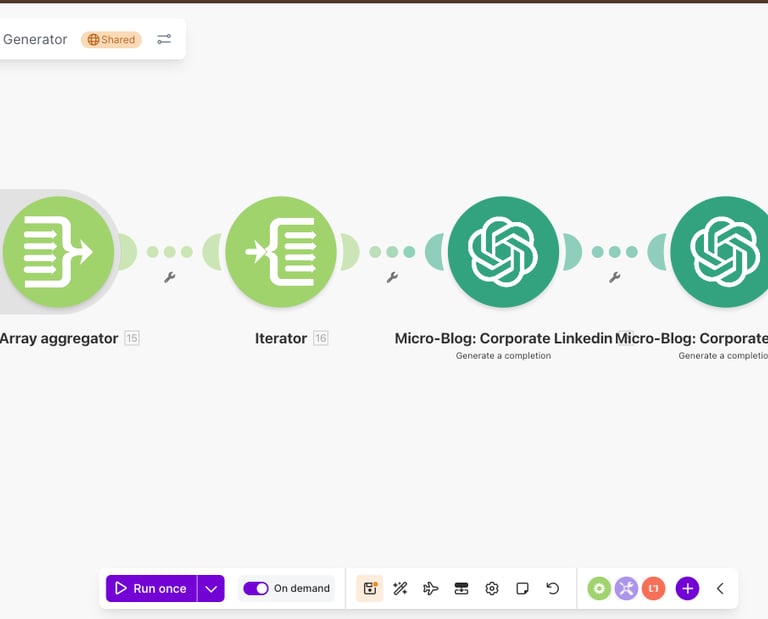Click Generate a completion under Corporate Linkedin
This screenshot has height=619, width=768.
coord(503,356)
